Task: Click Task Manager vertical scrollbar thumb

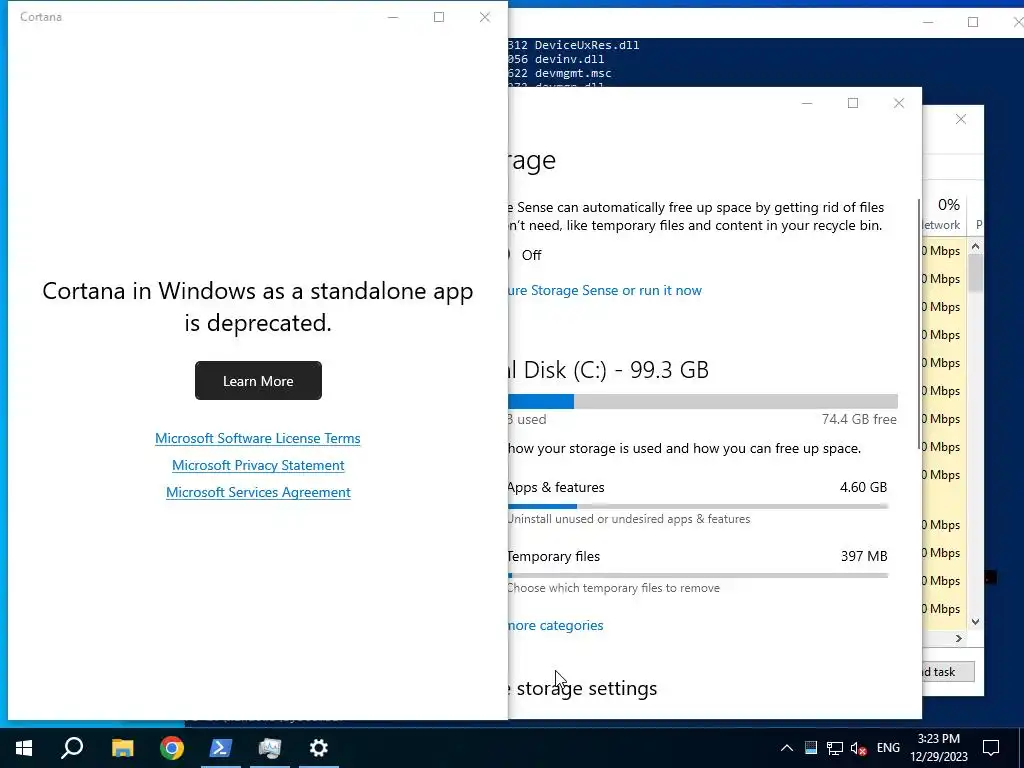Action: pyautogui.click(x=975, y=273)
